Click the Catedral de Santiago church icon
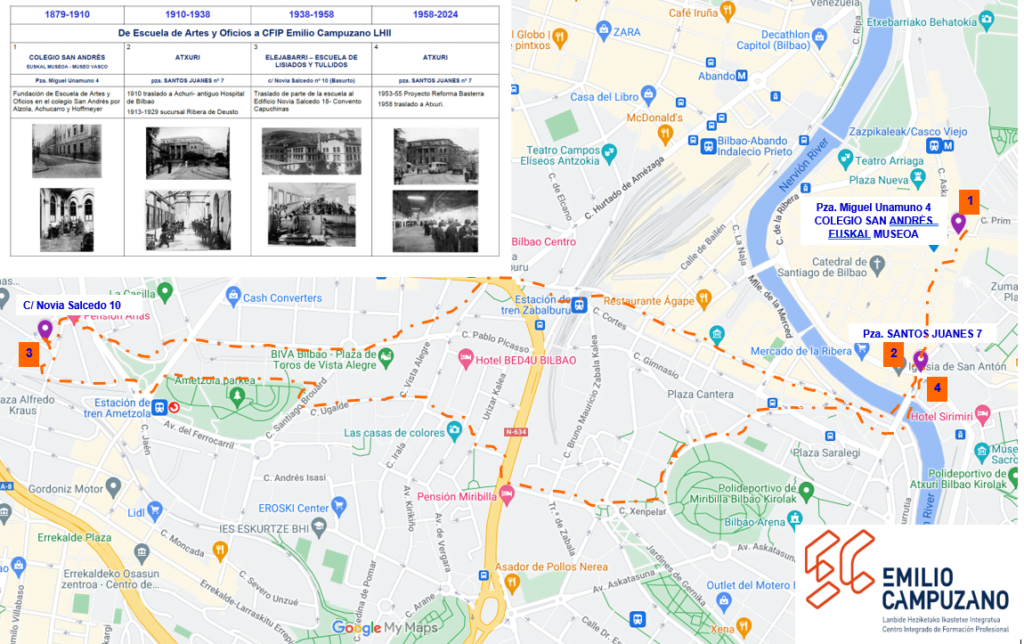The image size is (1024, 644). point(876,266)
